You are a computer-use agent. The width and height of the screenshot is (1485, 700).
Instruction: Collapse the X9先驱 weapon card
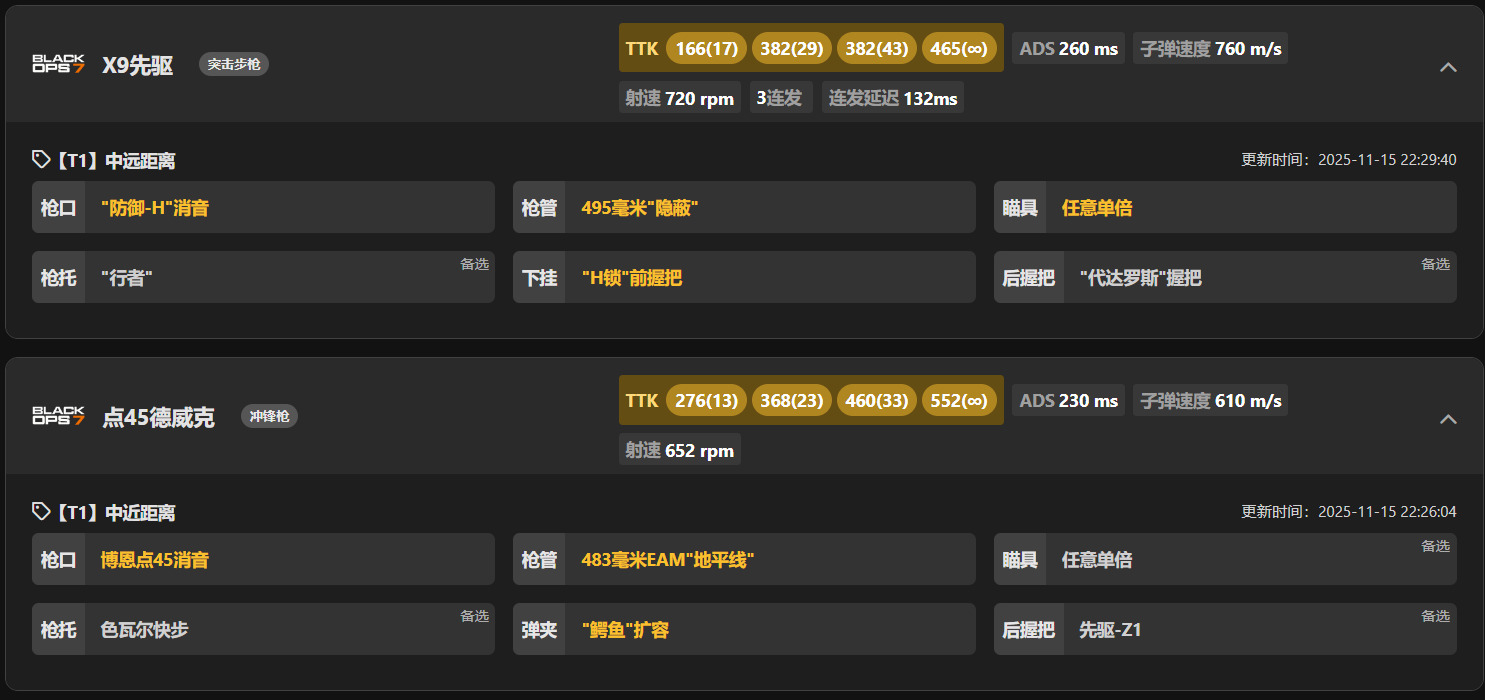pyautogui.click(x=1447, y=67)
